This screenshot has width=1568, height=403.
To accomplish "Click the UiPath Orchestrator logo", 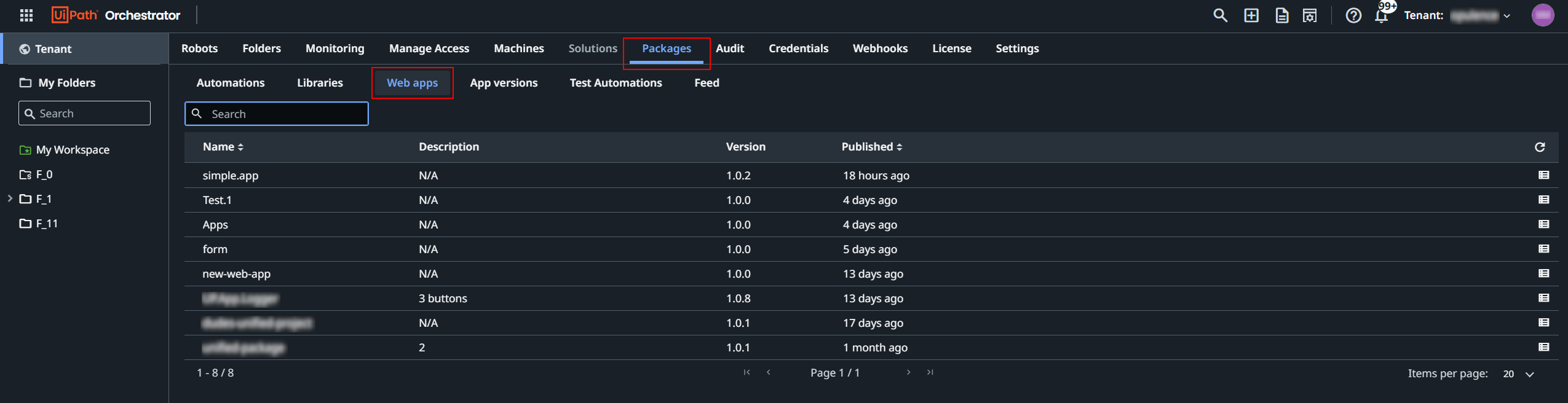I will coord(116,15).
